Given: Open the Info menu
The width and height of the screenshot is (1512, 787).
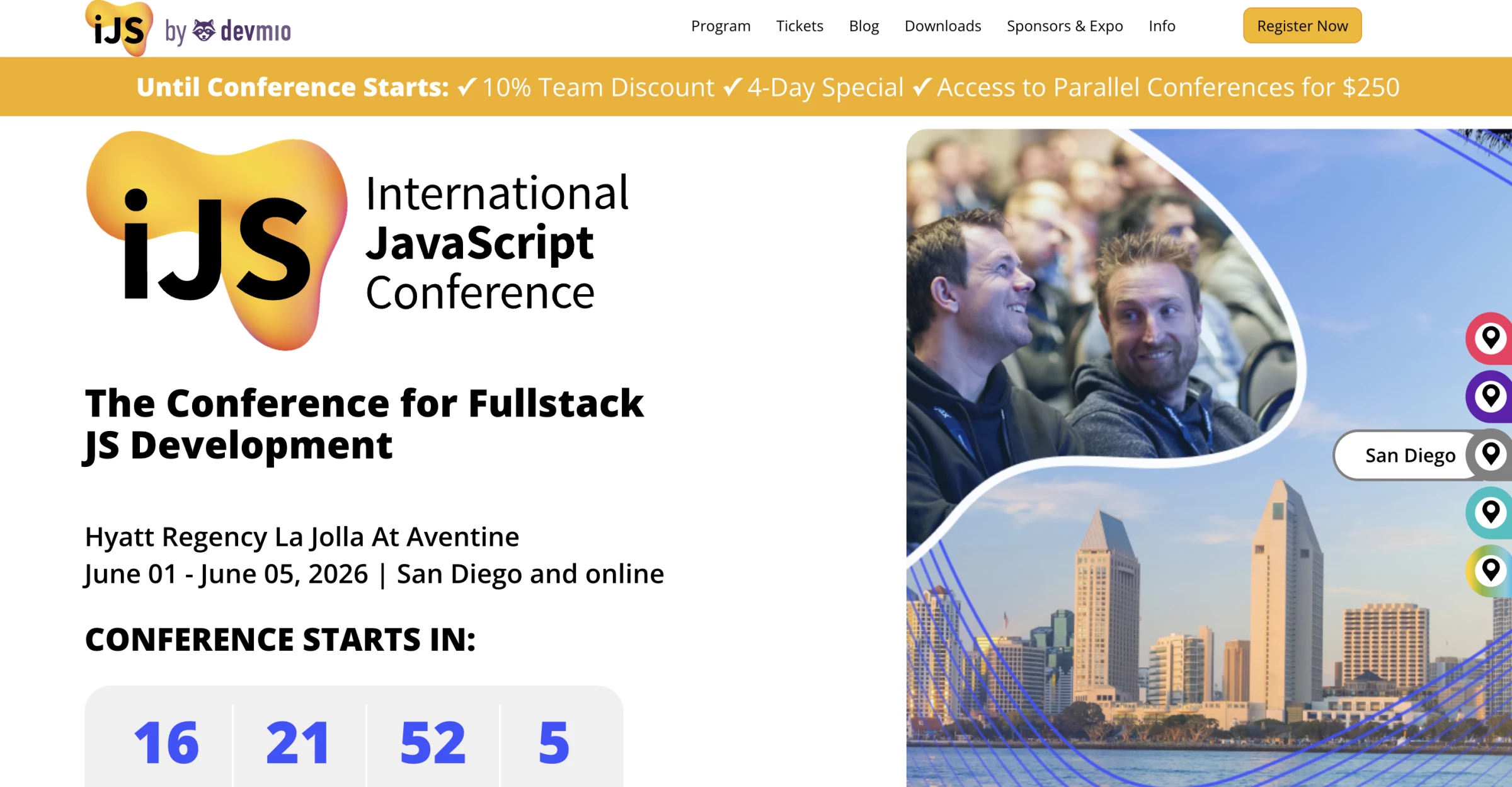Looking at the screenshot, I should (x=1162, y=26).
